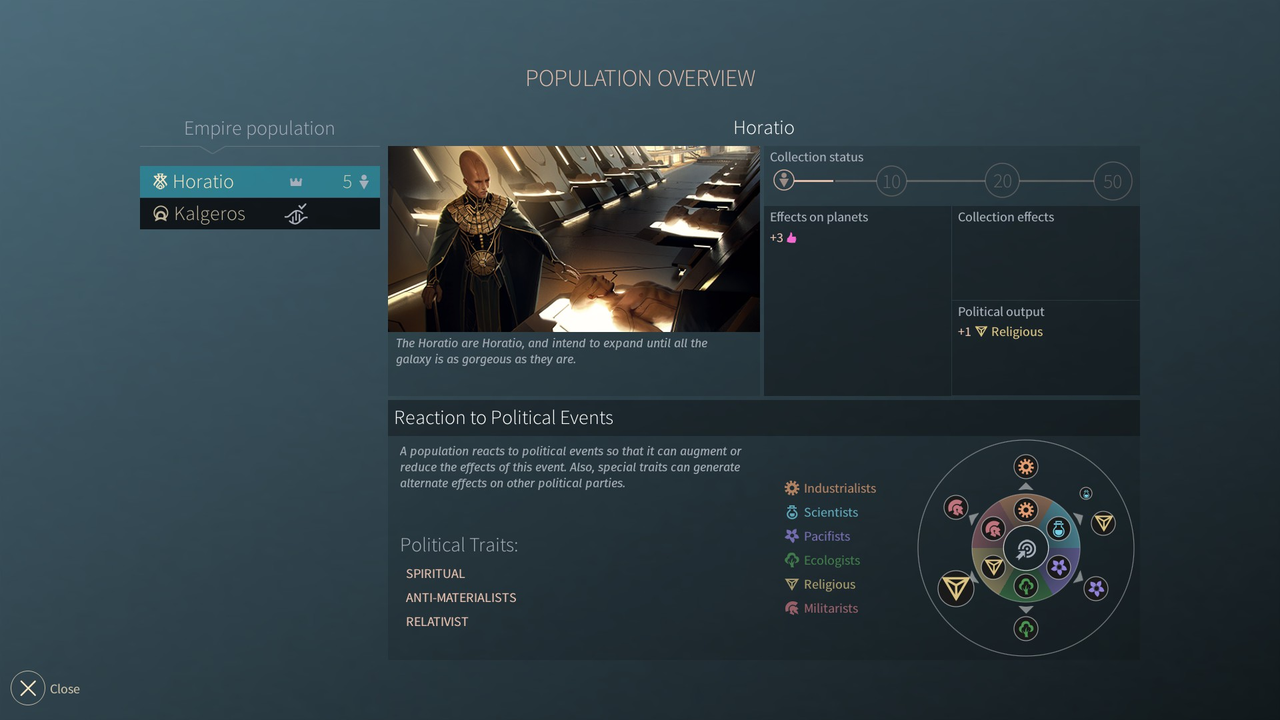
Task: Click the collection status 10 milestone
Action: (x=891, y=181)
